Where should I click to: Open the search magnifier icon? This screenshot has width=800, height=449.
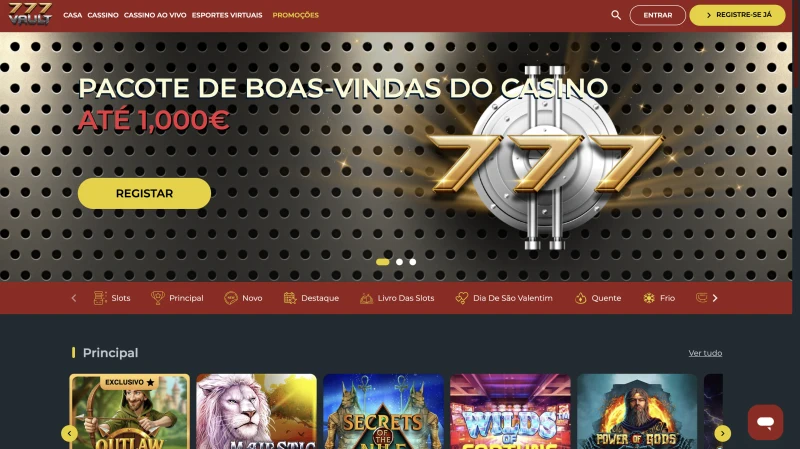click(x=616, y=15)
